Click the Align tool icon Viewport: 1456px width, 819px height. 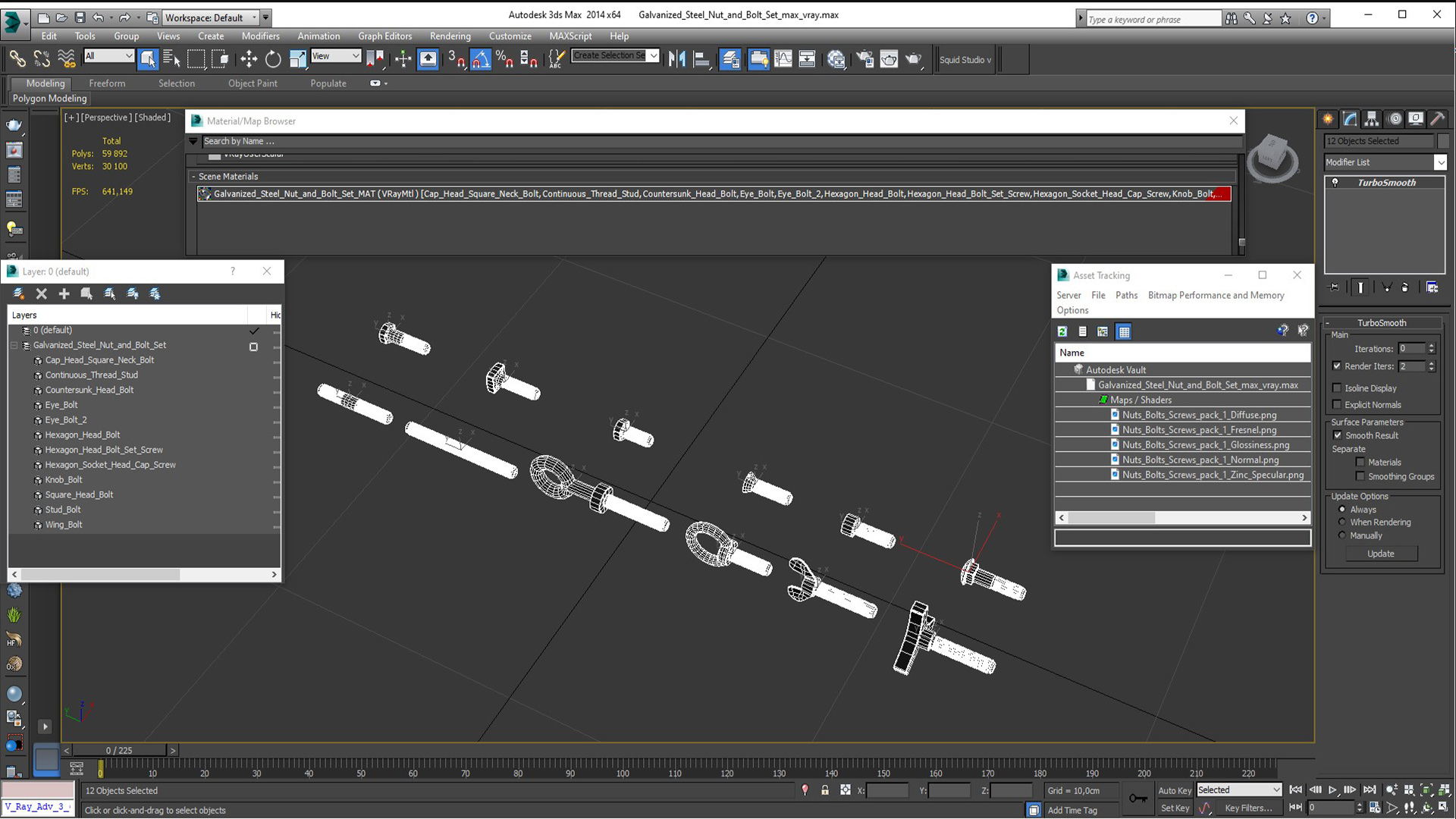(x=702, y=58)
